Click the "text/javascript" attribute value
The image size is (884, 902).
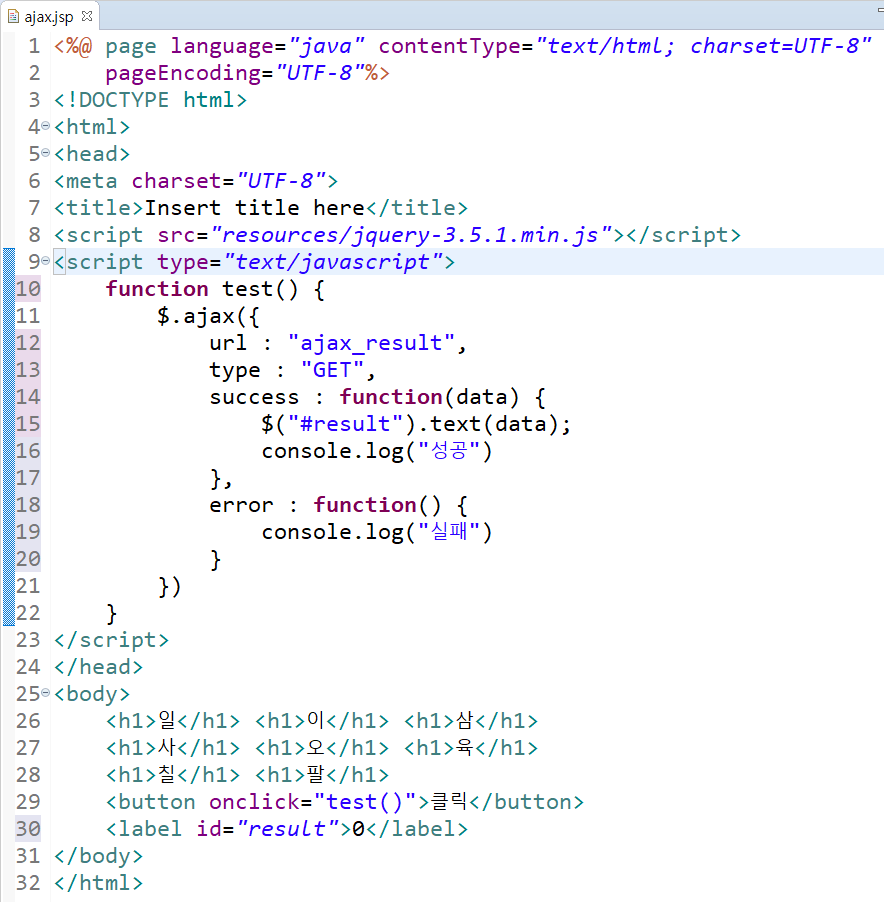pyautogui.click(x=333, y=262)
